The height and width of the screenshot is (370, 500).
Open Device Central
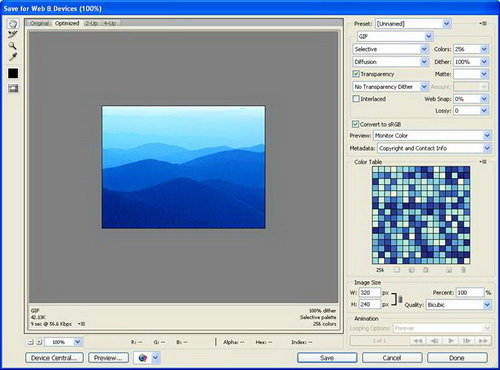(x=54, y=358)
